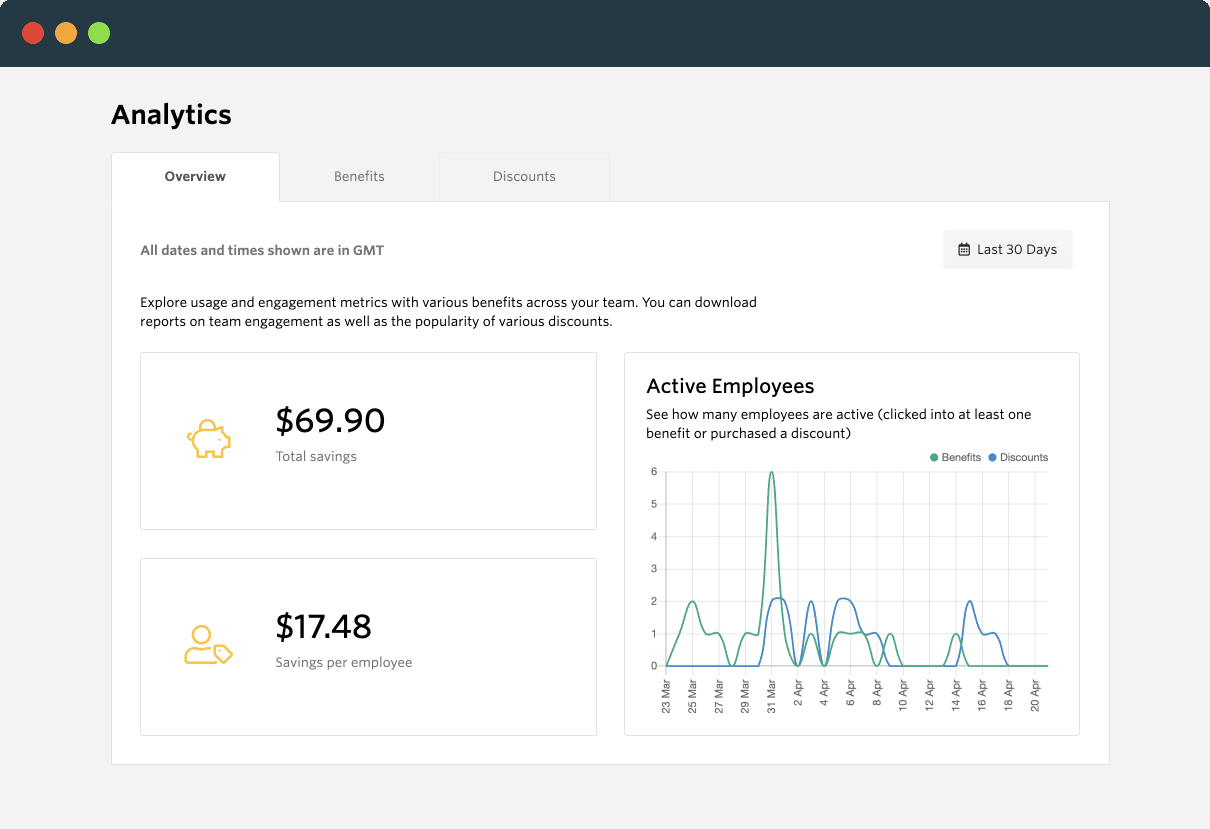Open the Benefits tab
This screenshot has width=1210, height=829.
tap(359, 177)
